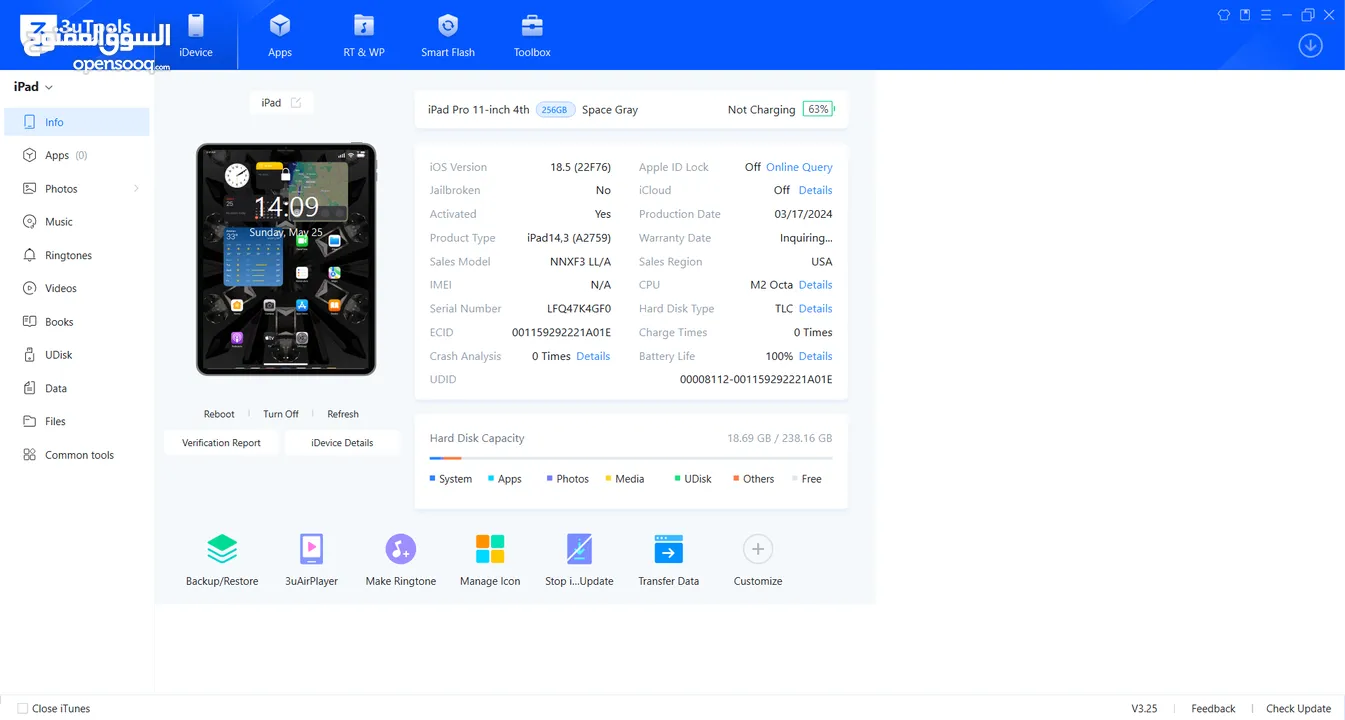Open the skin theme icon in title bar
The height and width of the screenshot is (720, 1345).
tap(1224, 15)
